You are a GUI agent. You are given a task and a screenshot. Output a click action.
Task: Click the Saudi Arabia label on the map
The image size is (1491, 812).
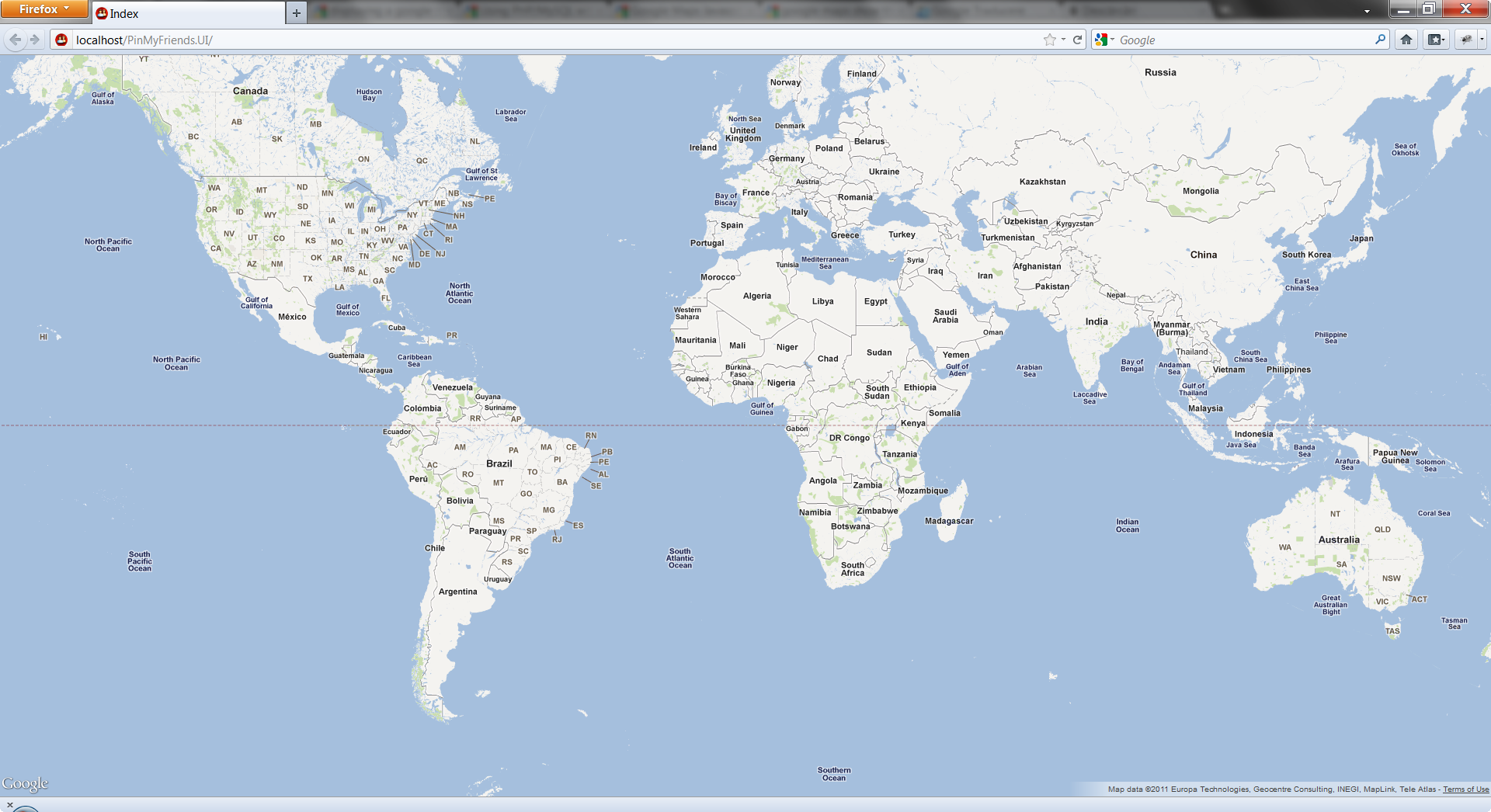945,316
